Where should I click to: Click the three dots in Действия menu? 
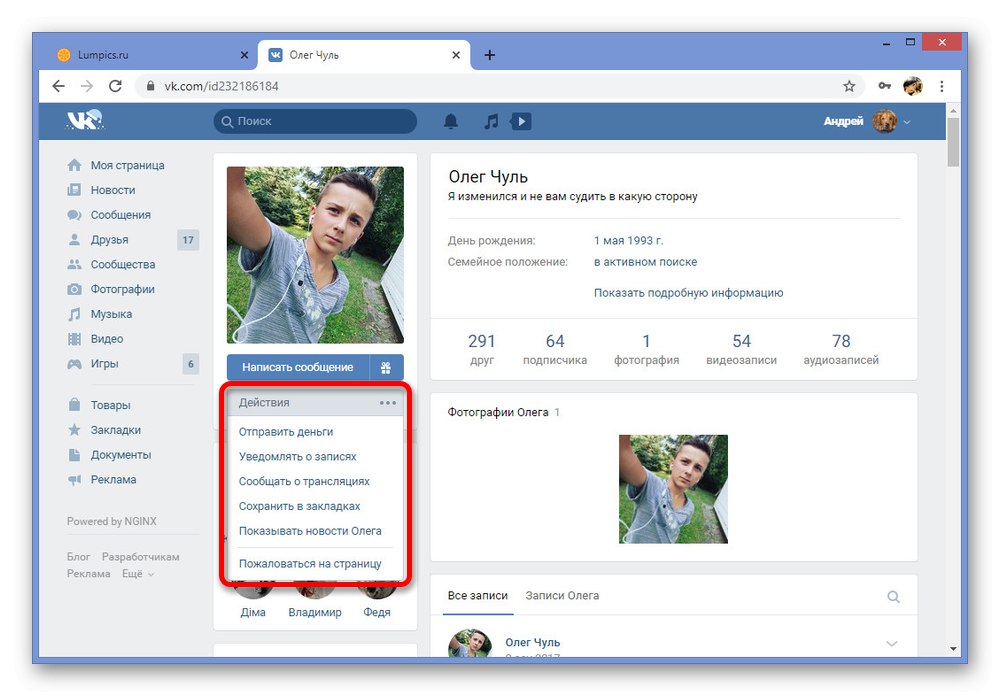[387, 403]
